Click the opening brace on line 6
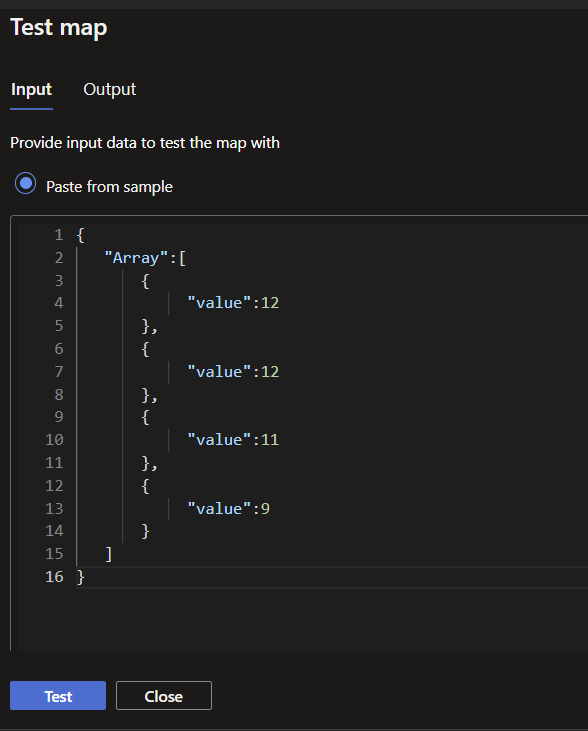The height and width of the screenshot is (731, 588). pyautogui.click(x=145, y=349)
